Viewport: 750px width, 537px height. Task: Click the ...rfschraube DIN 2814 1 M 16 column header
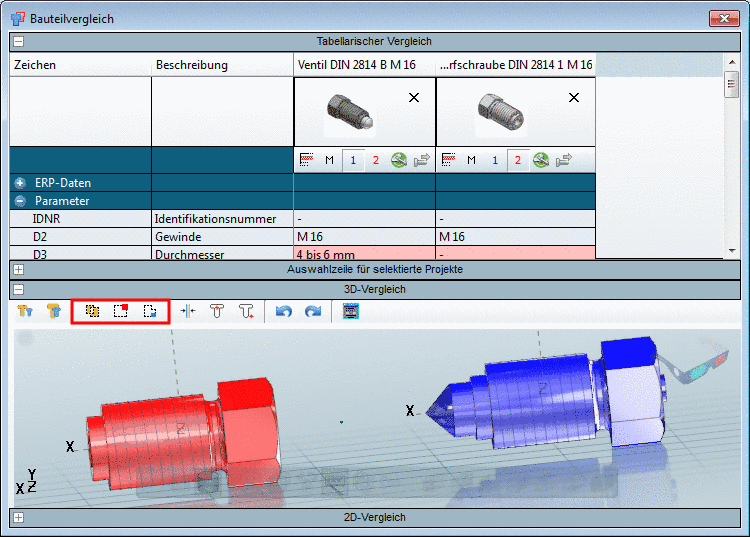tap(516, 65)
